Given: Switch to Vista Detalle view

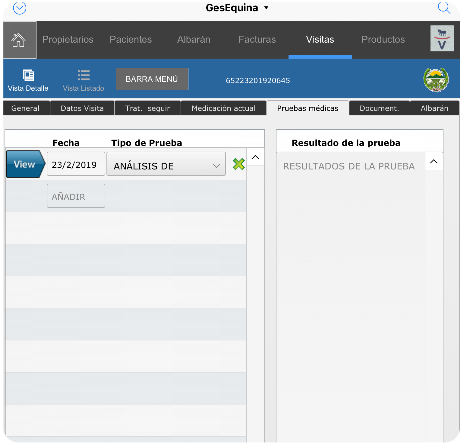Looking at the screenshot, I should pyautogui.click(x=28, y=80).
